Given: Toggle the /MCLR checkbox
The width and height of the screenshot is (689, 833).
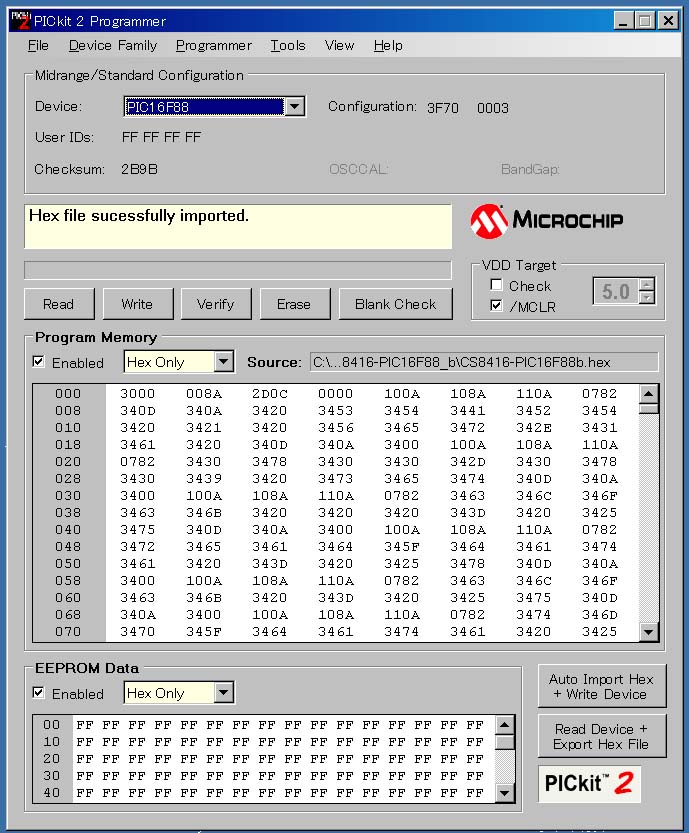Looking at the screenshot, I should (x=497, y=307).
